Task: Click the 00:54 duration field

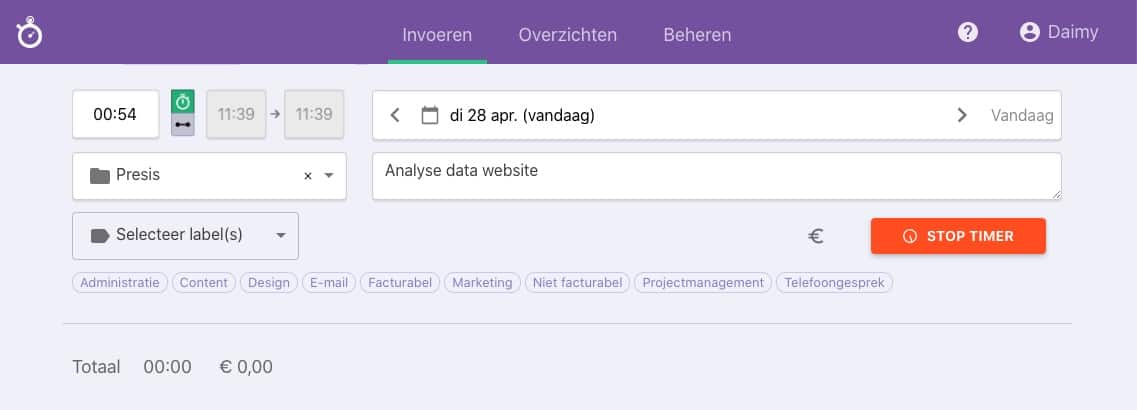Action: pyautogui.click(x=115, y=114)
